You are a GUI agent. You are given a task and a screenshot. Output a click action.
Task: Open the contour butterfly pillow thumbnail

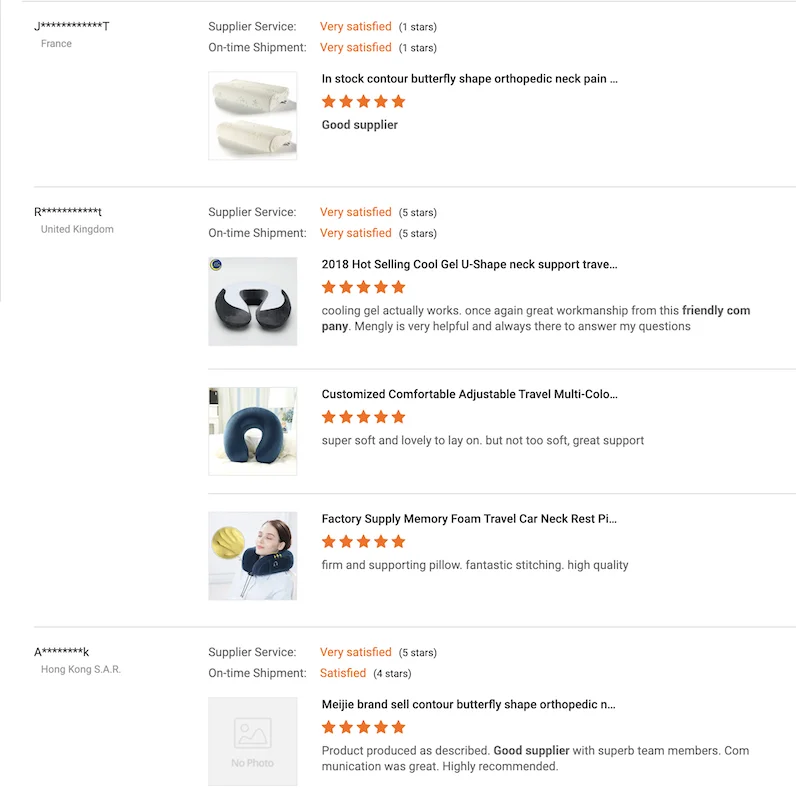(253, 116)
